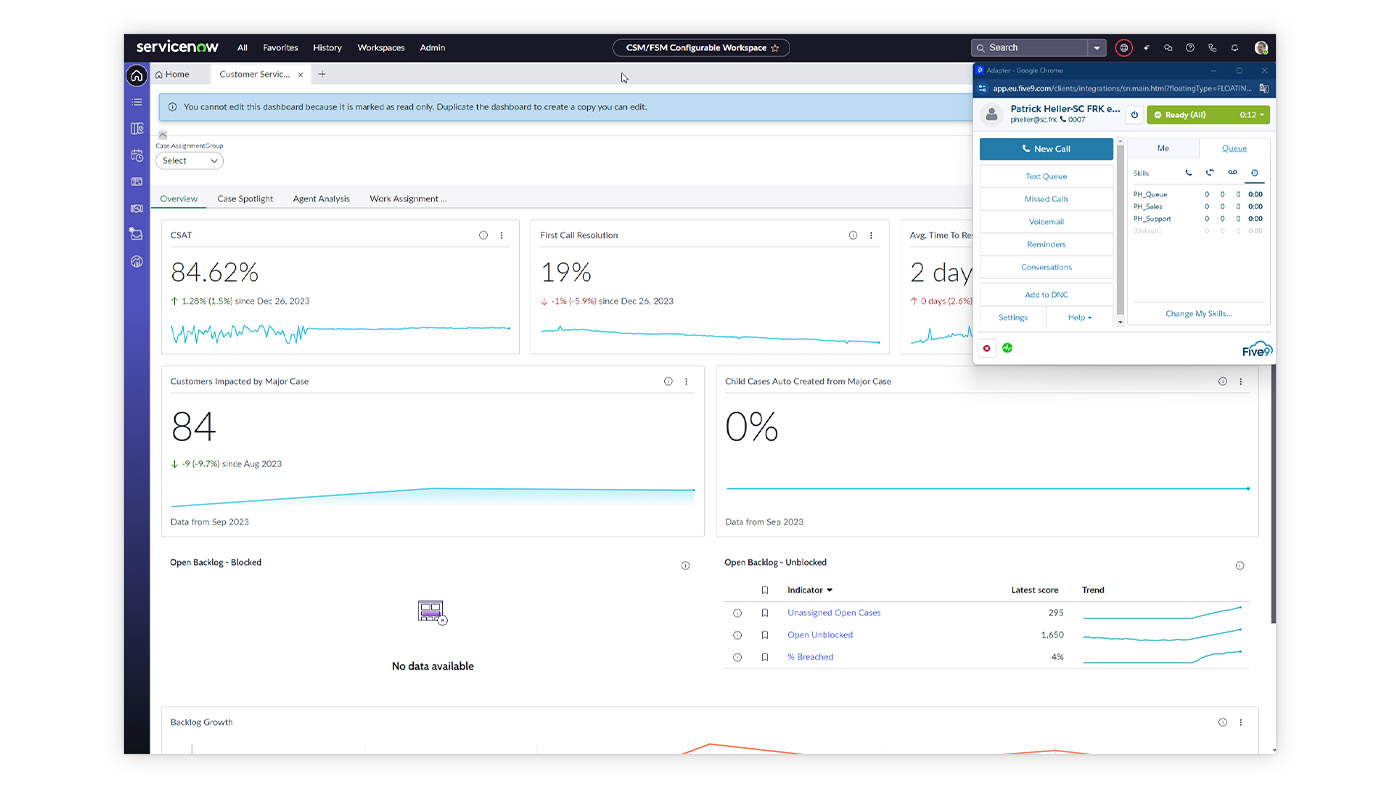The width and height of the screenshot is (1400, 788).
Task: Toggle bookmark for % Breached indicator
Action: (x=765, y=657)
